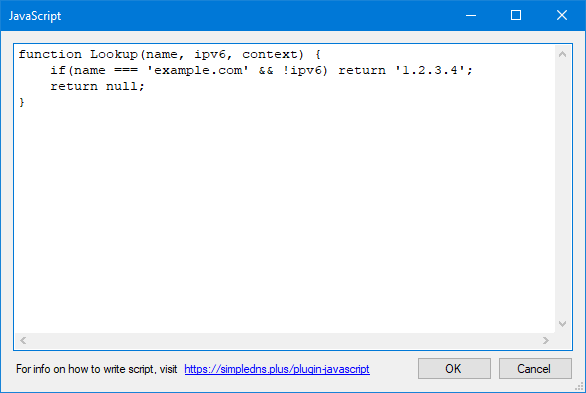Click the horizontal scrollbar right arrow

pyautogui.click(x=546, y=340)
